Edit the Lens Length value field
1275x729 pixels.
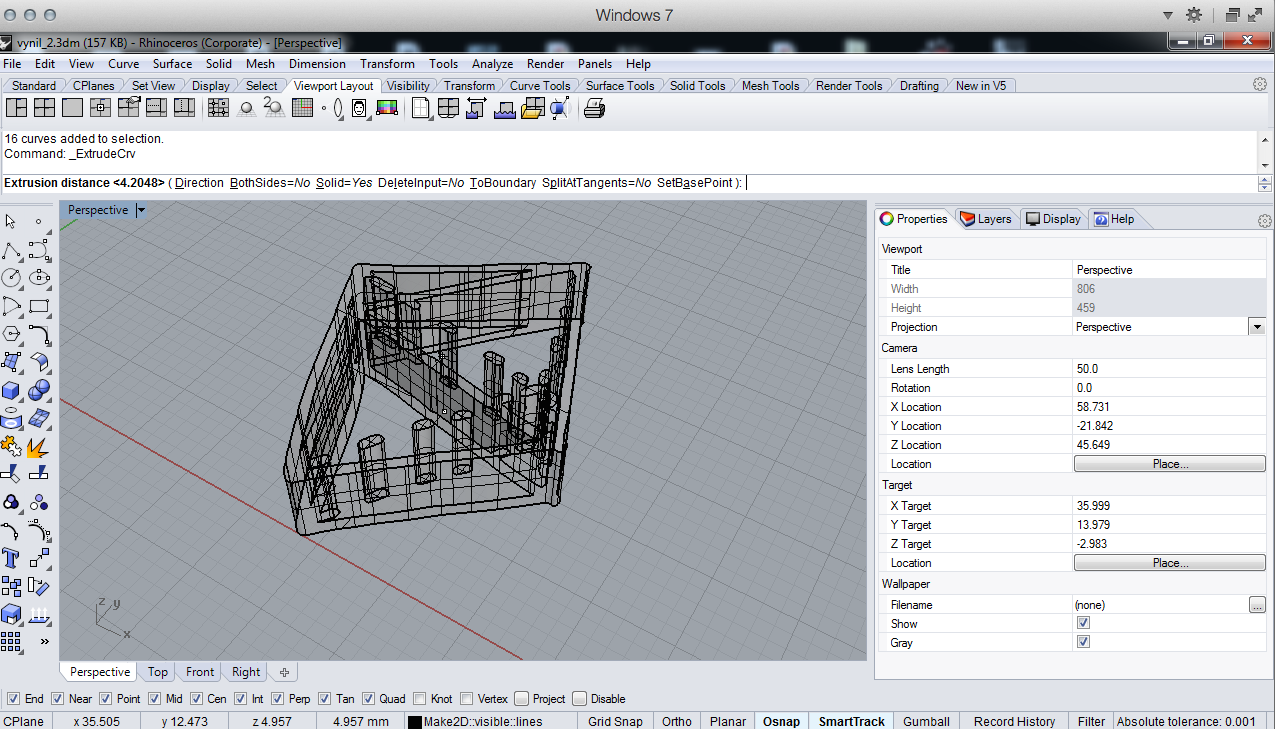(1169, 369)
